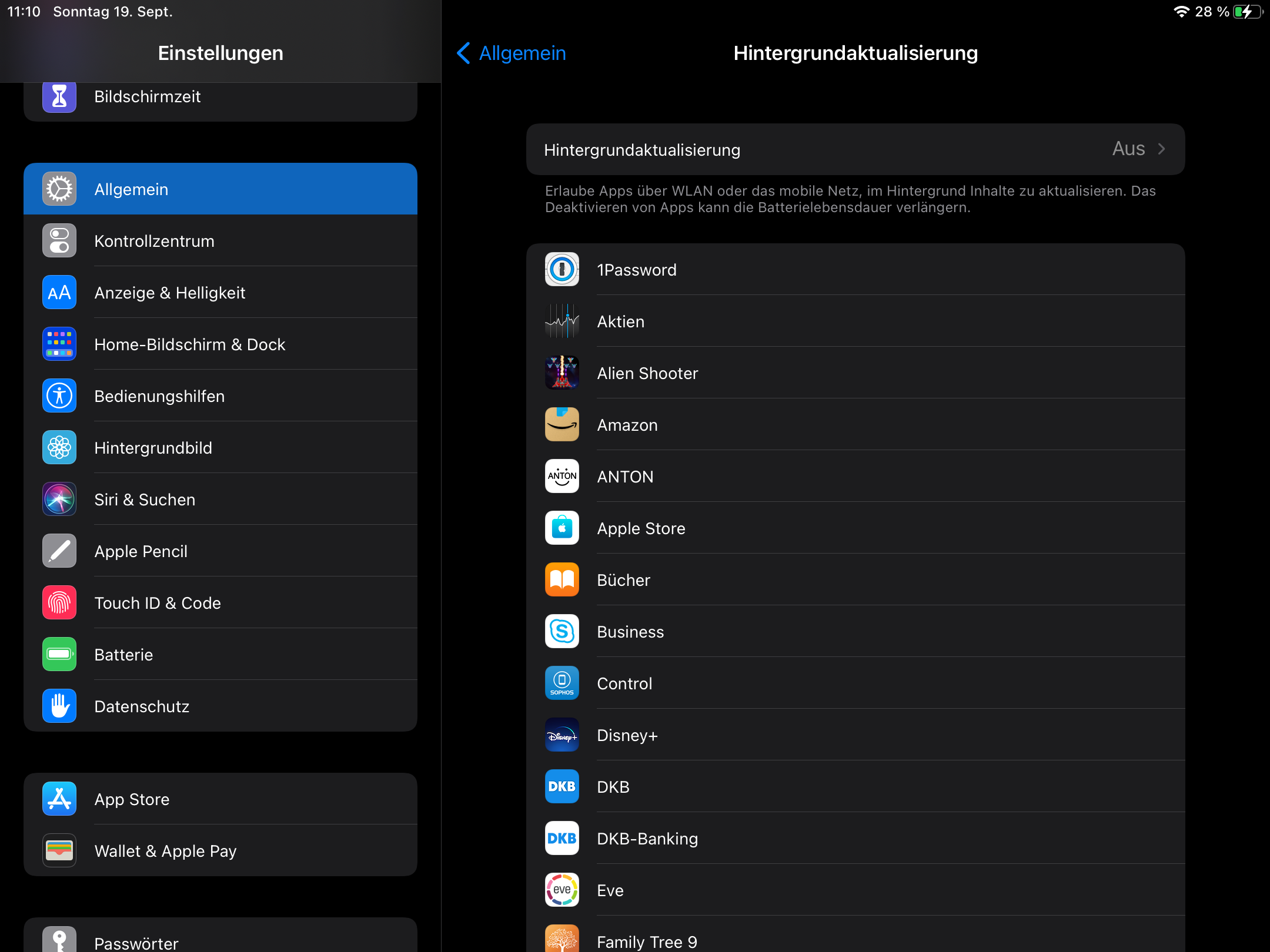Tap the Bücher app icon
This screenshot has height=952, width=1270.
tap(562, 580)
